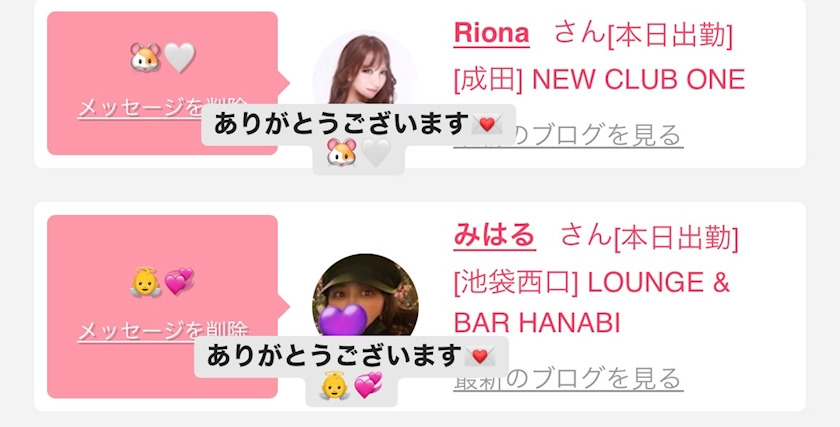The height and width of the screenshot is (427, 840).
Task: Select [池袋西口] LOUNGE & BAR HANABI text
Action: [592, 303]
